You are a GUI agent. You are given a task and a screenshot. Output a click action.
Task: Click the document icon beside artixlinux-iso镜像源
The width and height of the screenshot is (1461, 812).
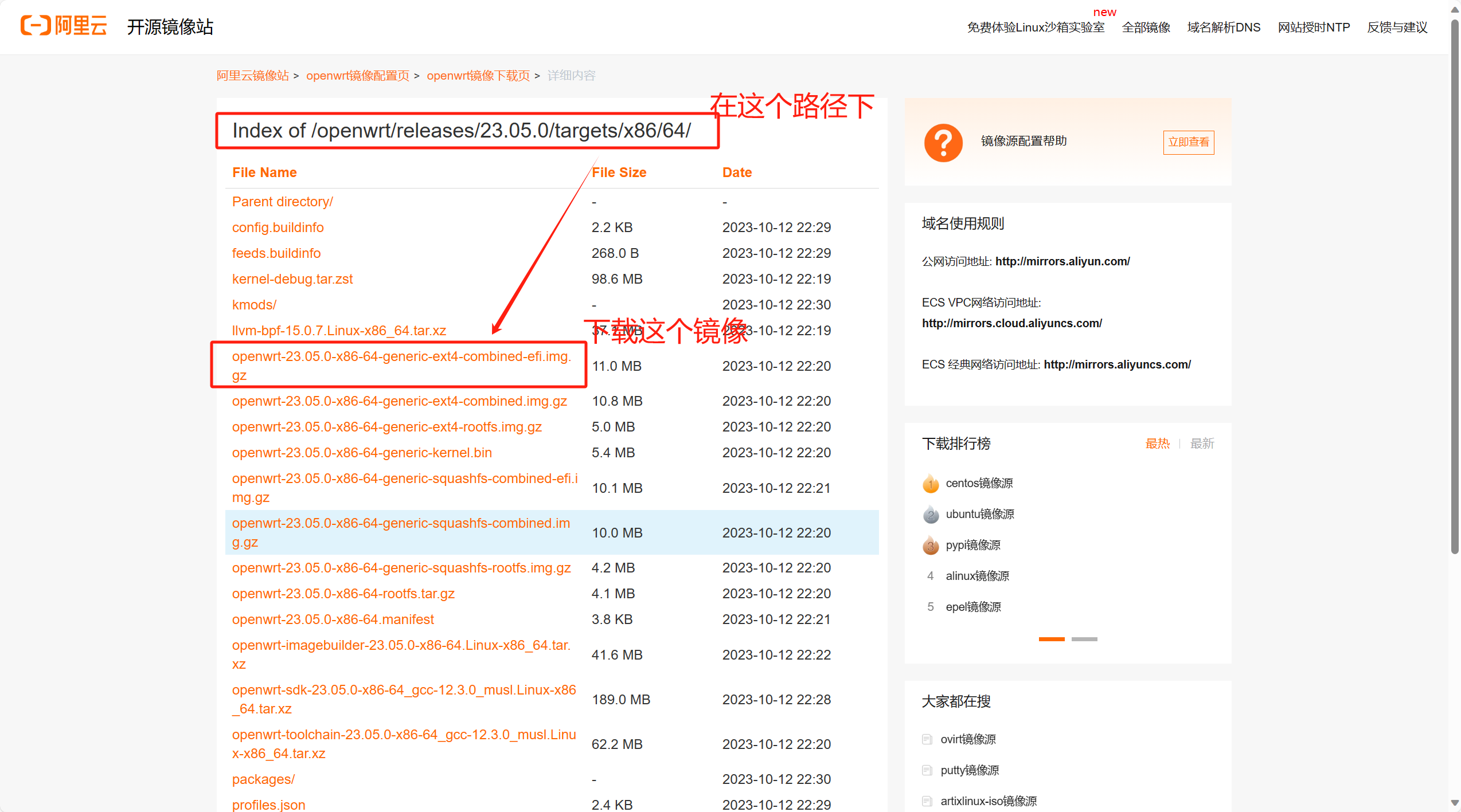[x=927, y=801]
